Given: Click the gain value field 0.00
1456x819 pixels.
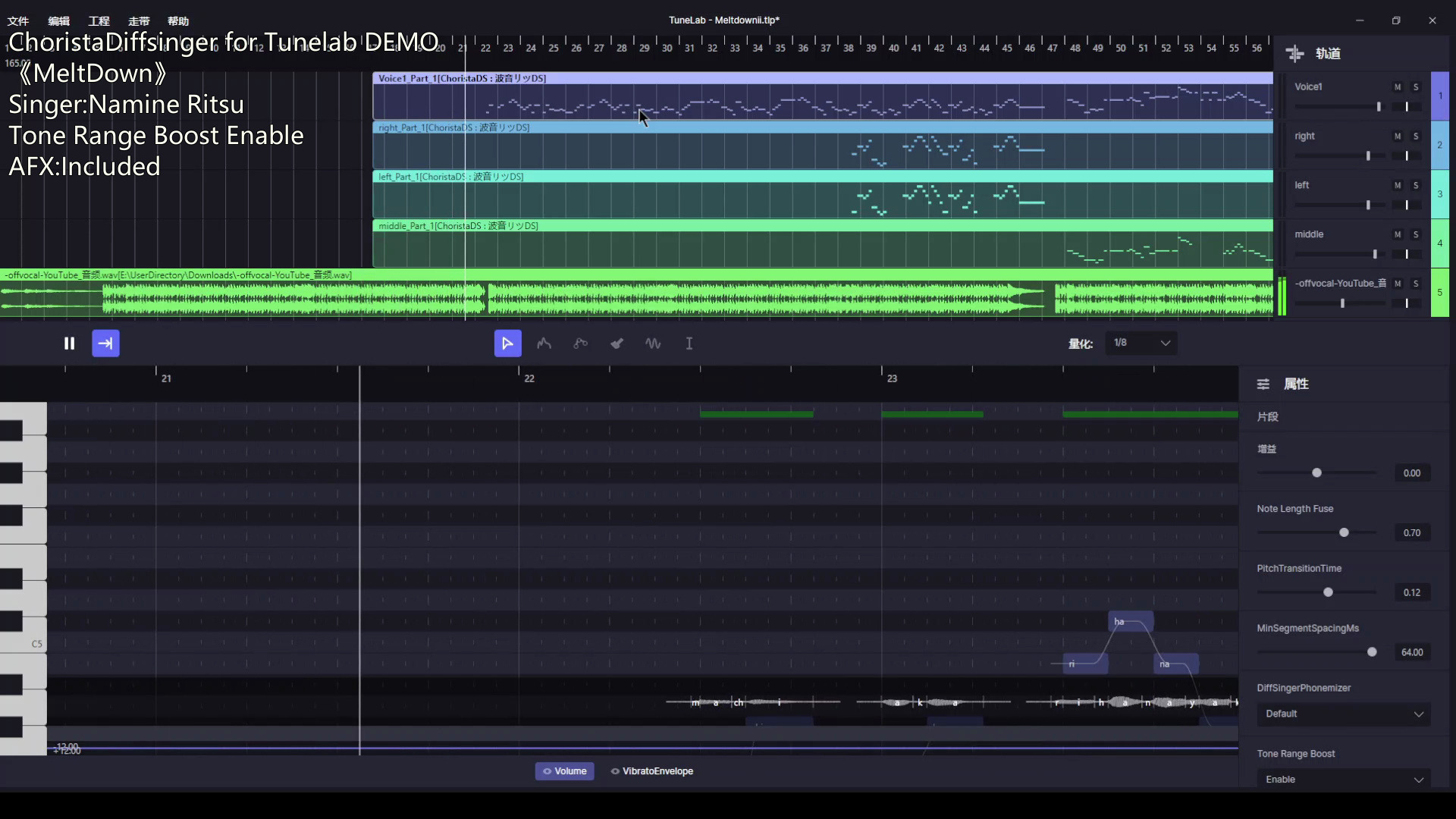Looking at the screenshot, I should click(1412, 473).
